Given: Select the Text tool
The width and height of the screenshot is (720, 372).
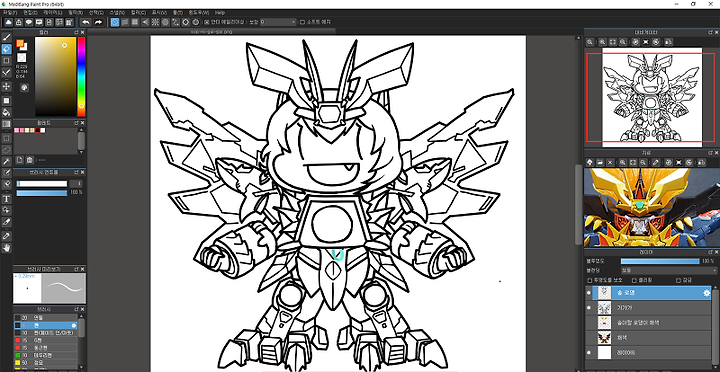Looking at the screenshot, I should tap(6, 199).
